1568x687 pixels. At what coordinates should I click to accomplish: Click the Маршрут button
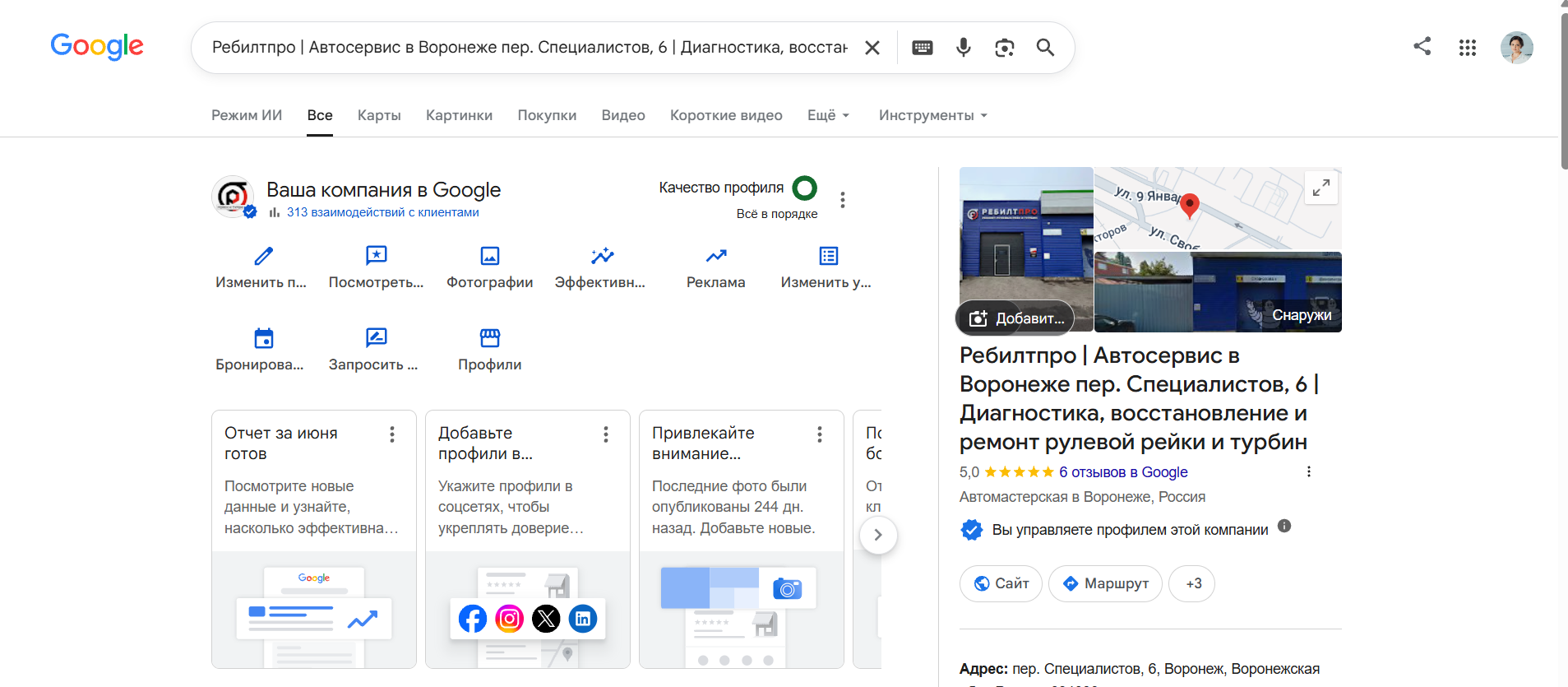1105,583
